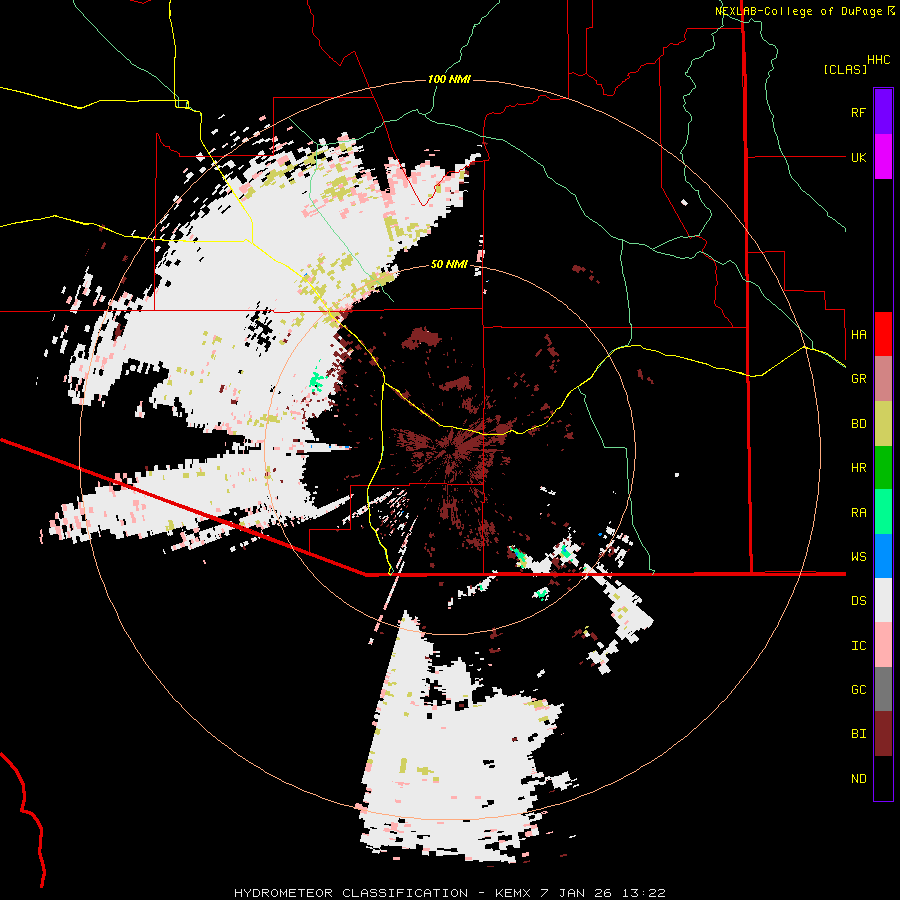The height and width of the screenshot is (900, 900).
Task: Select the BI dark red legend swatch
Action: click(x=883, y=734)
